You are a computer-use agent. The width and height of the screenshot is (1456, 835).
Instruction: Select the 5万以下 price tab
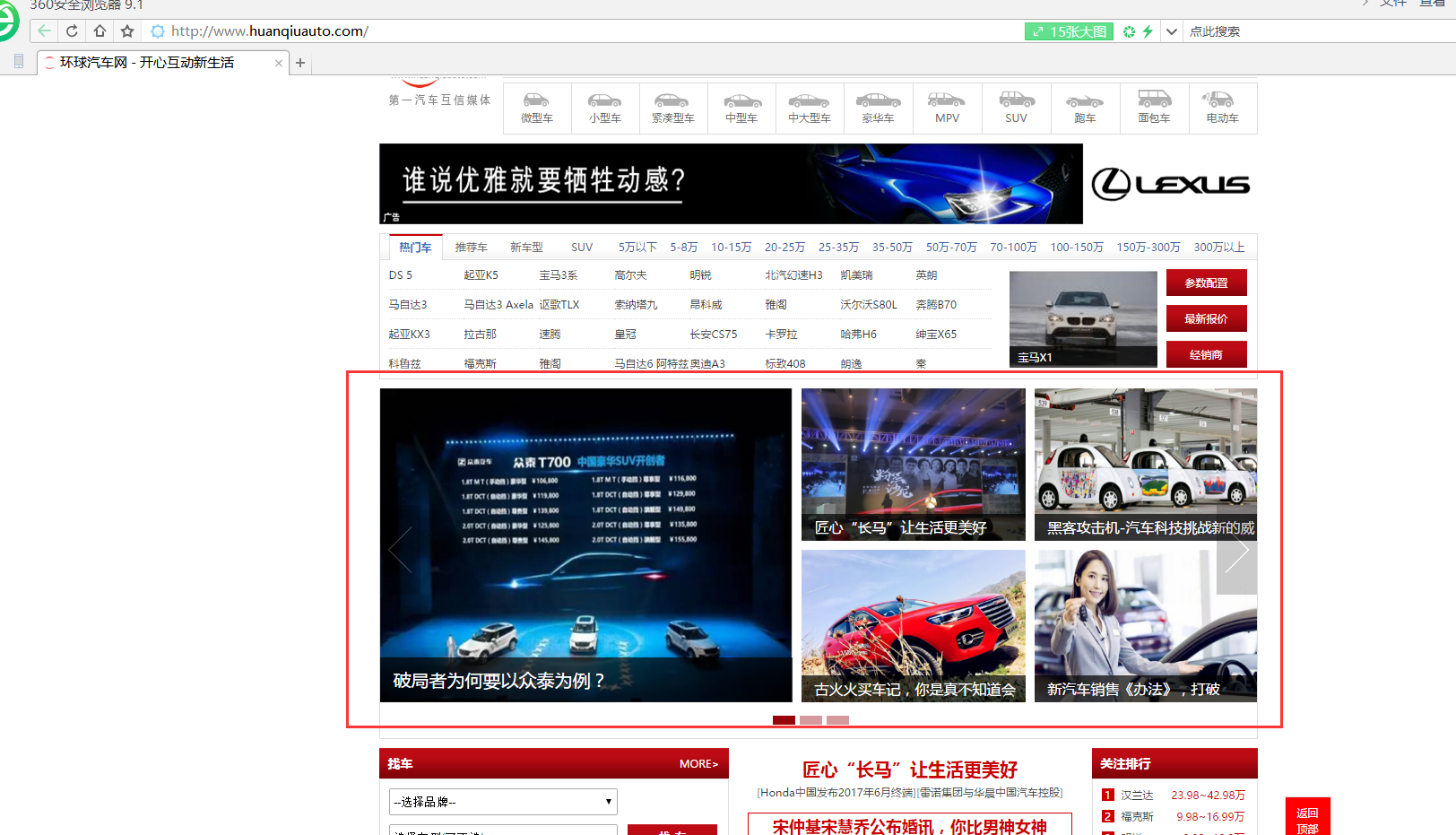click(637, 248)
